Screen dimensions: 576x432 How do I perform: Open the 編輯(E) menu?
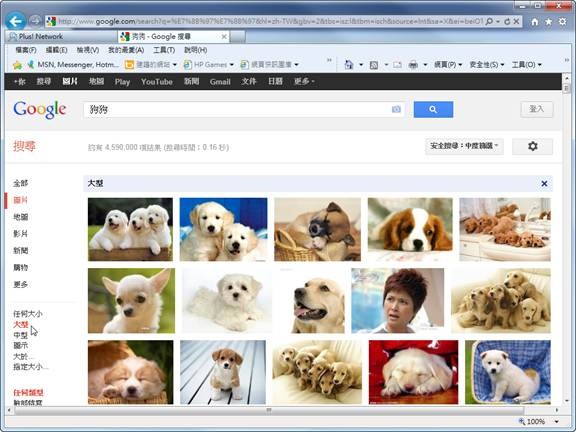tap(56, 50)
